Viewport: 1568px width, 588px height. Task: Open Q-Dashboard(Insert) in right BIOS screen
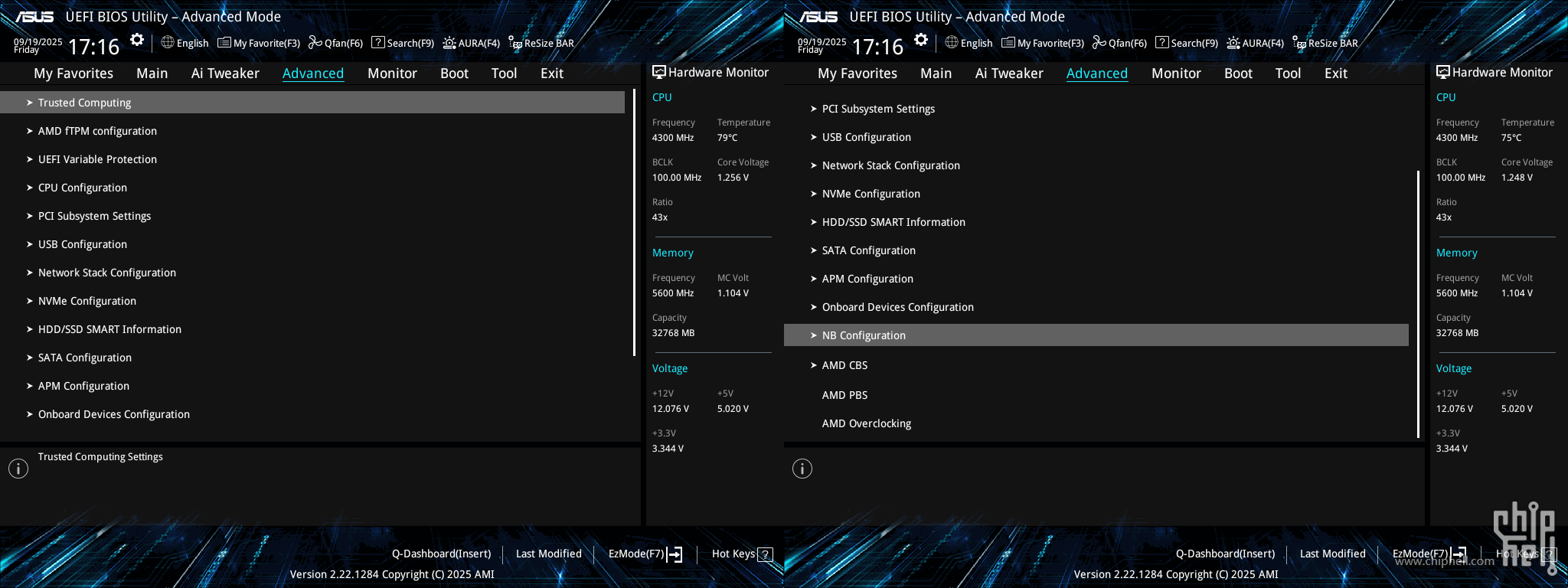[x=1226, y=554]
